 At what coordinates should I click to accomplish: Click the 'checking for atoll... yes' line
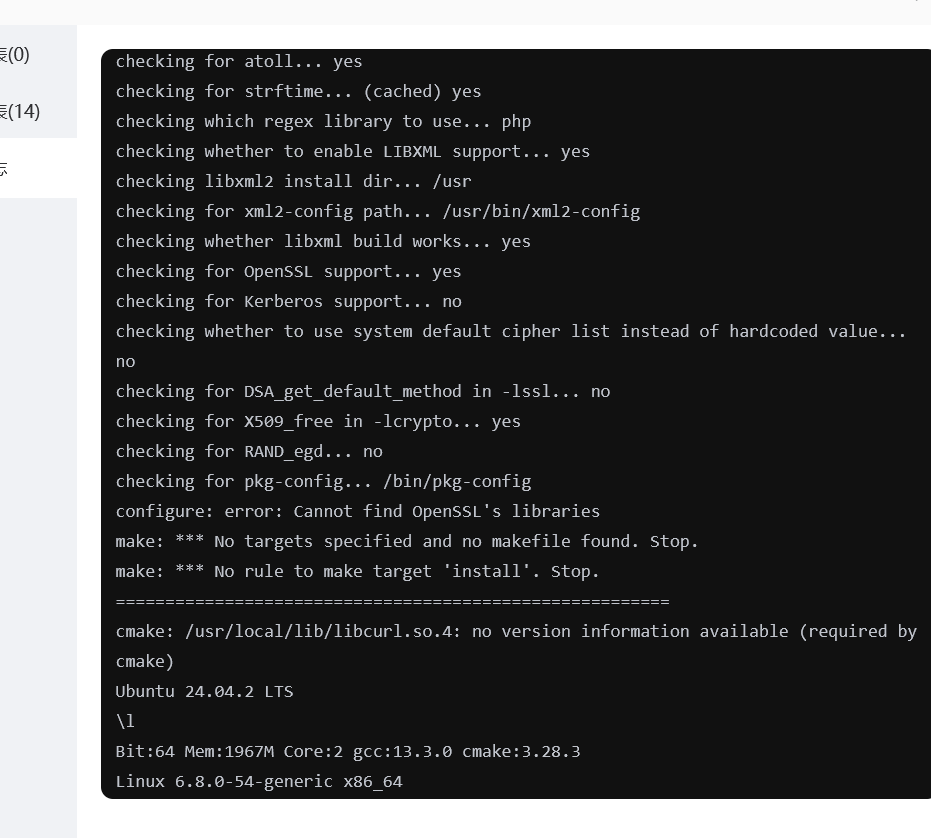[239, 62]
